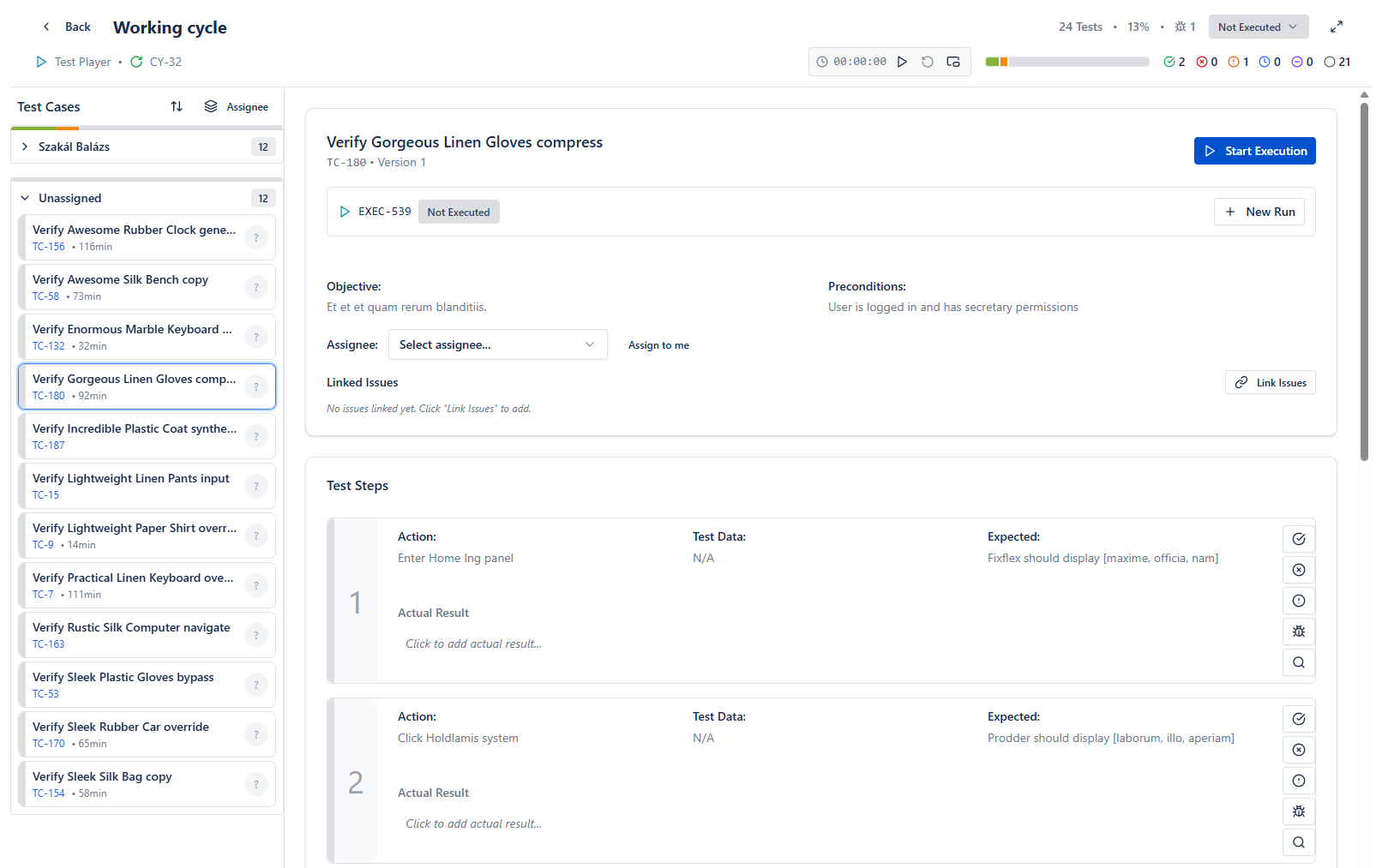Toggle status circle on Verify Sleek Silk Bag copy

coord(255,784)
